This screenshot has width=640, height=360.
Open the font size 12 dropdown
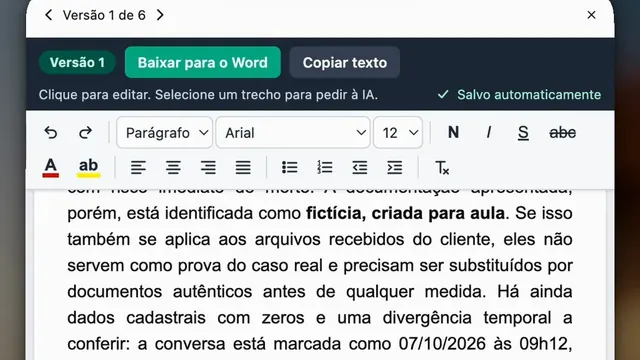(398, 133)
